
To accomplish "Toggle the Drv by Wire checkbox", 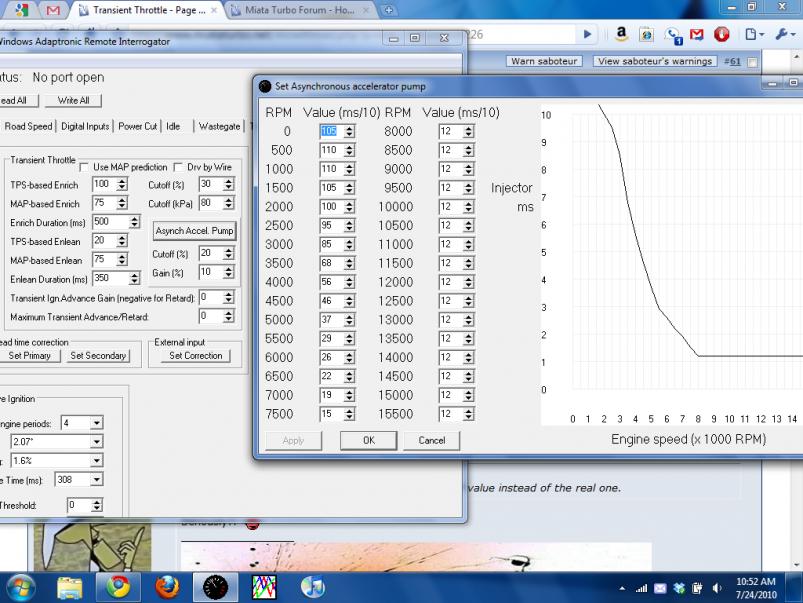I will tap(179, 167).
